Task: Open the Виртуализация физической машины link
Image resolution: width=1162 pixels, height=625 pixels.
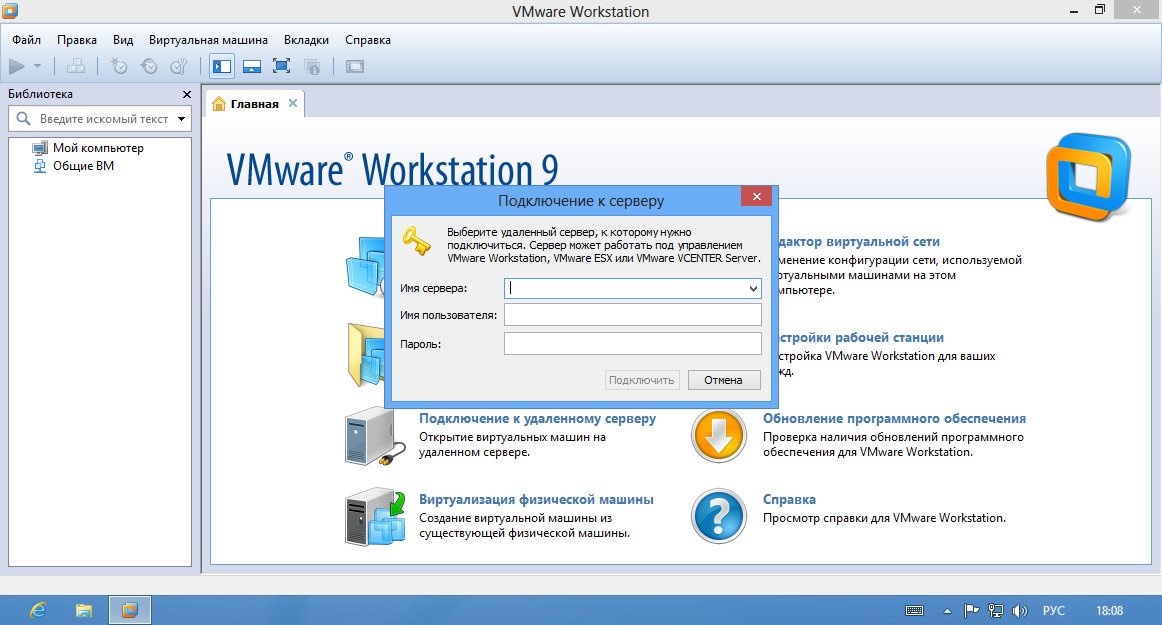Action: 537,500
